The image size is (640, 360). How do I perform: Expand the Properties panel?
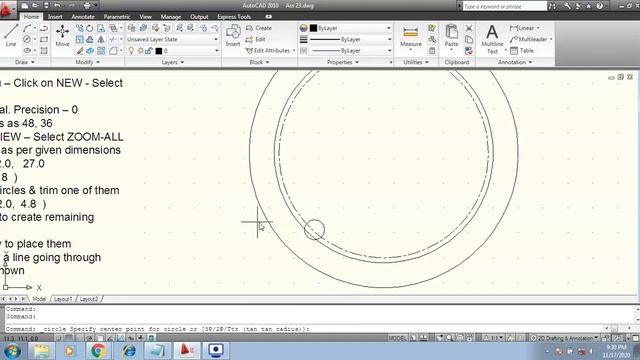[x=343, y=62]
